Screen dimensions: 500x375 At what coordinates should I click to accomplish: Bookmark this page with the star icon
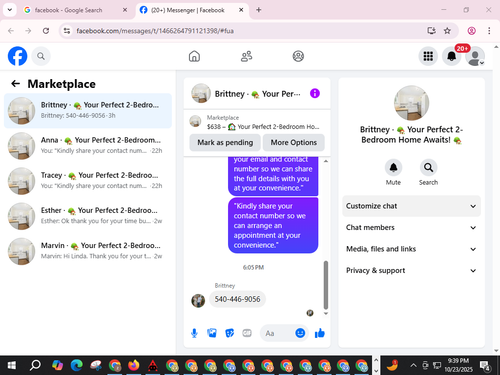tap(447, 31)
